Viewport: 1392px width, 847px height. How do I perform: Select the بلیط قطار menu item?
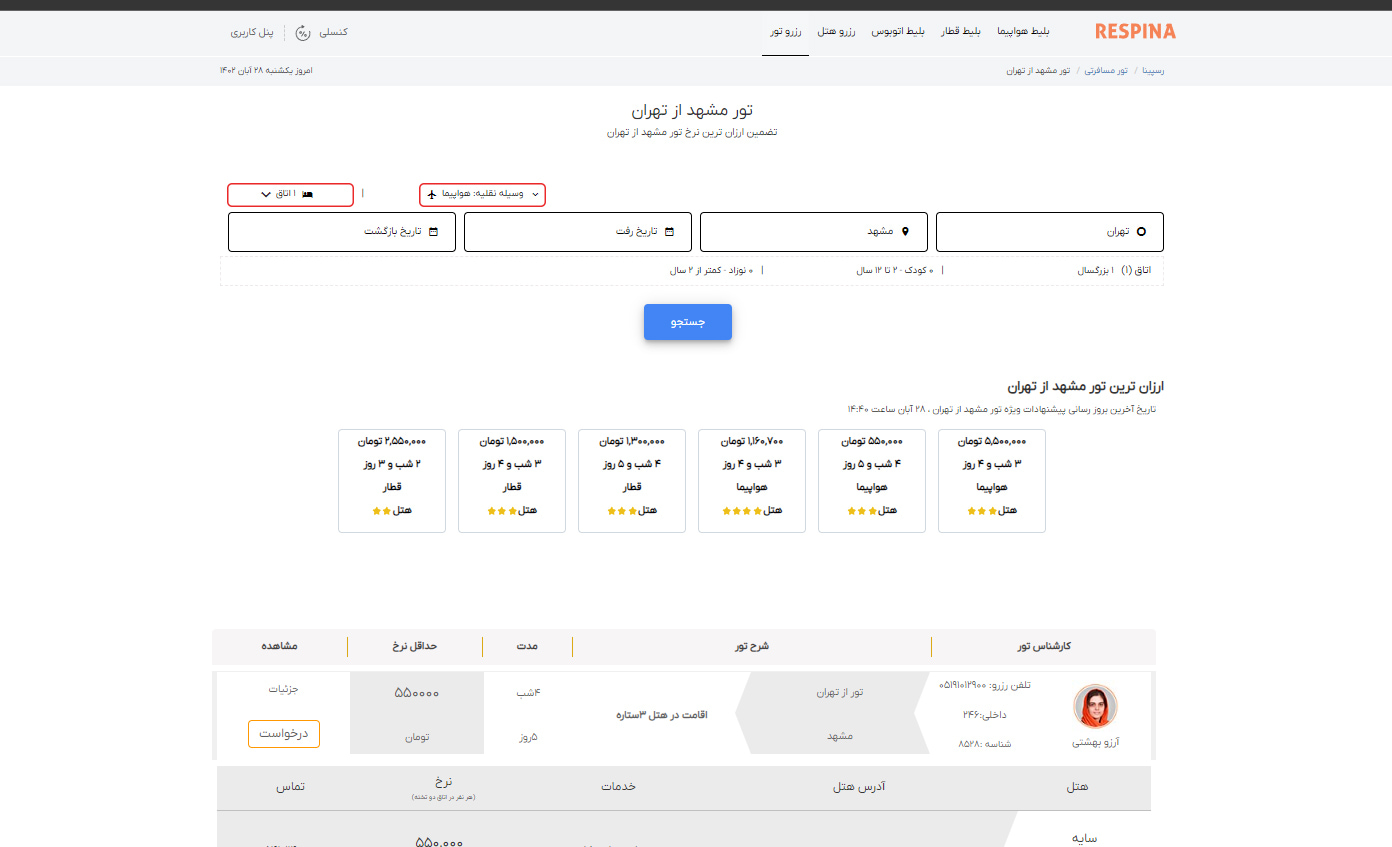pyautogui.click(x=961, y=31)
